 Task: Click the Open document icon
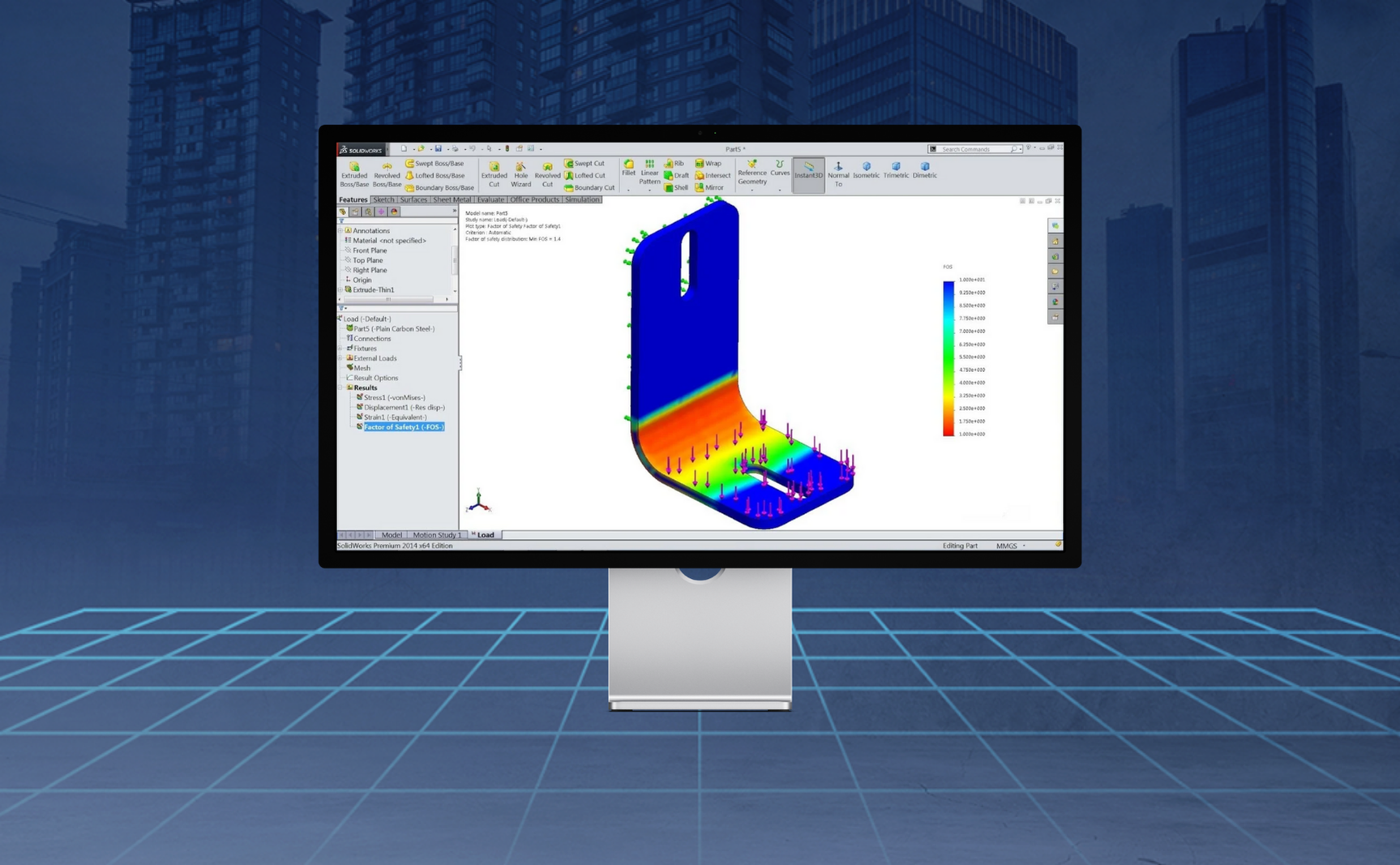click(421, 148)
